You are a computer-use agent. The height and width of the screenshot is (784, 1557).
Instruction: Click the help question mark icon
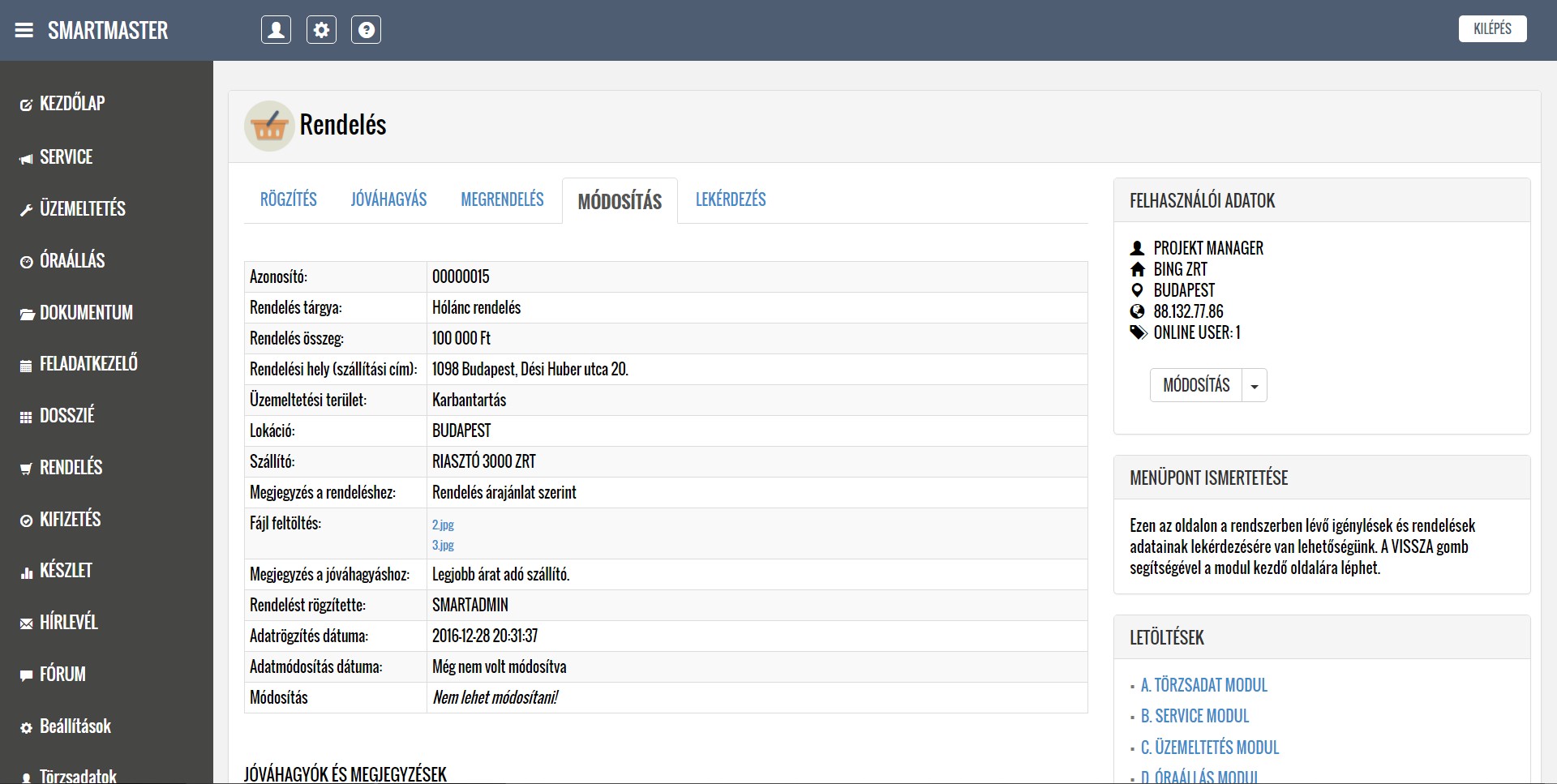366,30
